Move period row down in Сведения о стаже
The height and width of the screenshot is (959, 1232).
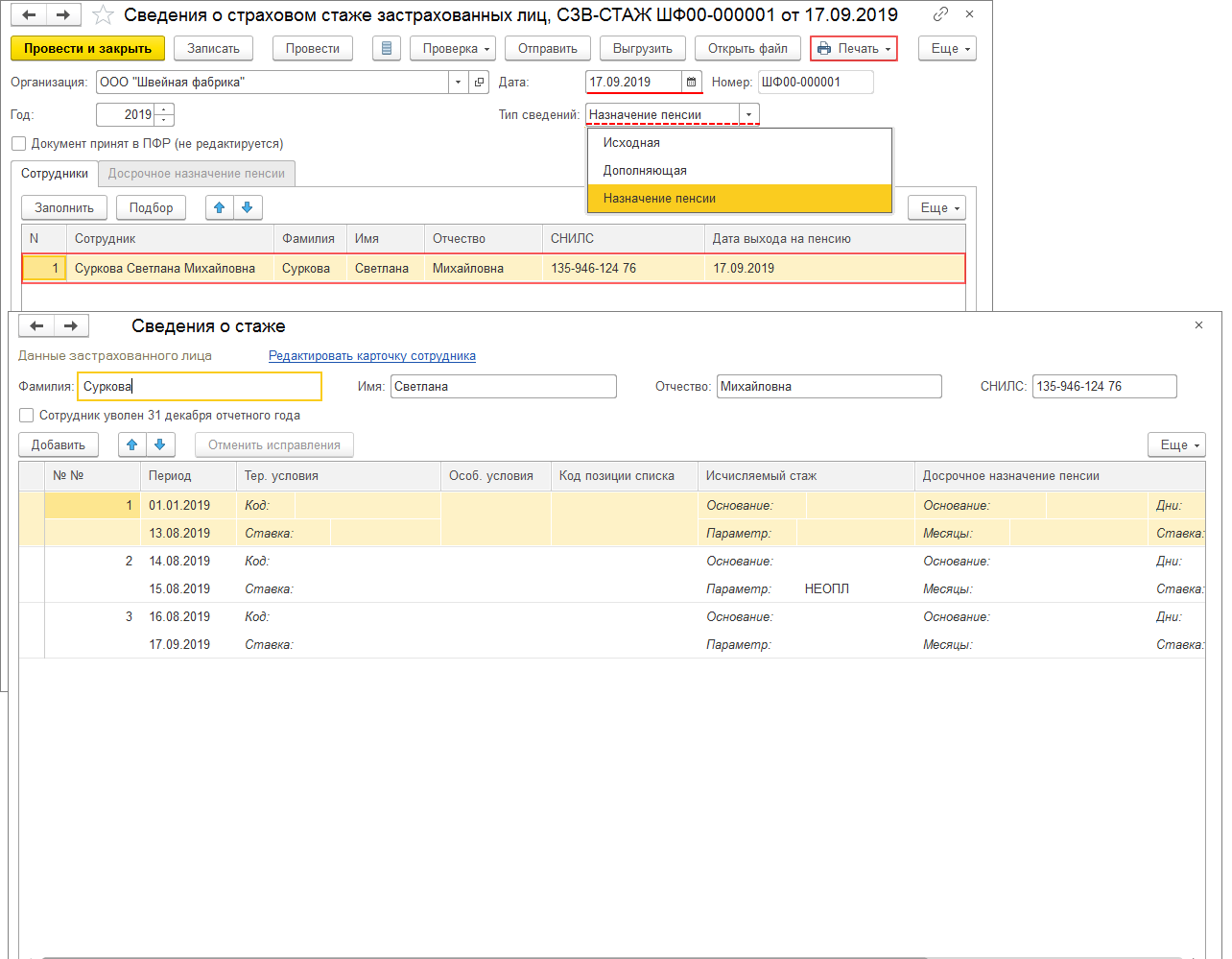tap(160, 444)
